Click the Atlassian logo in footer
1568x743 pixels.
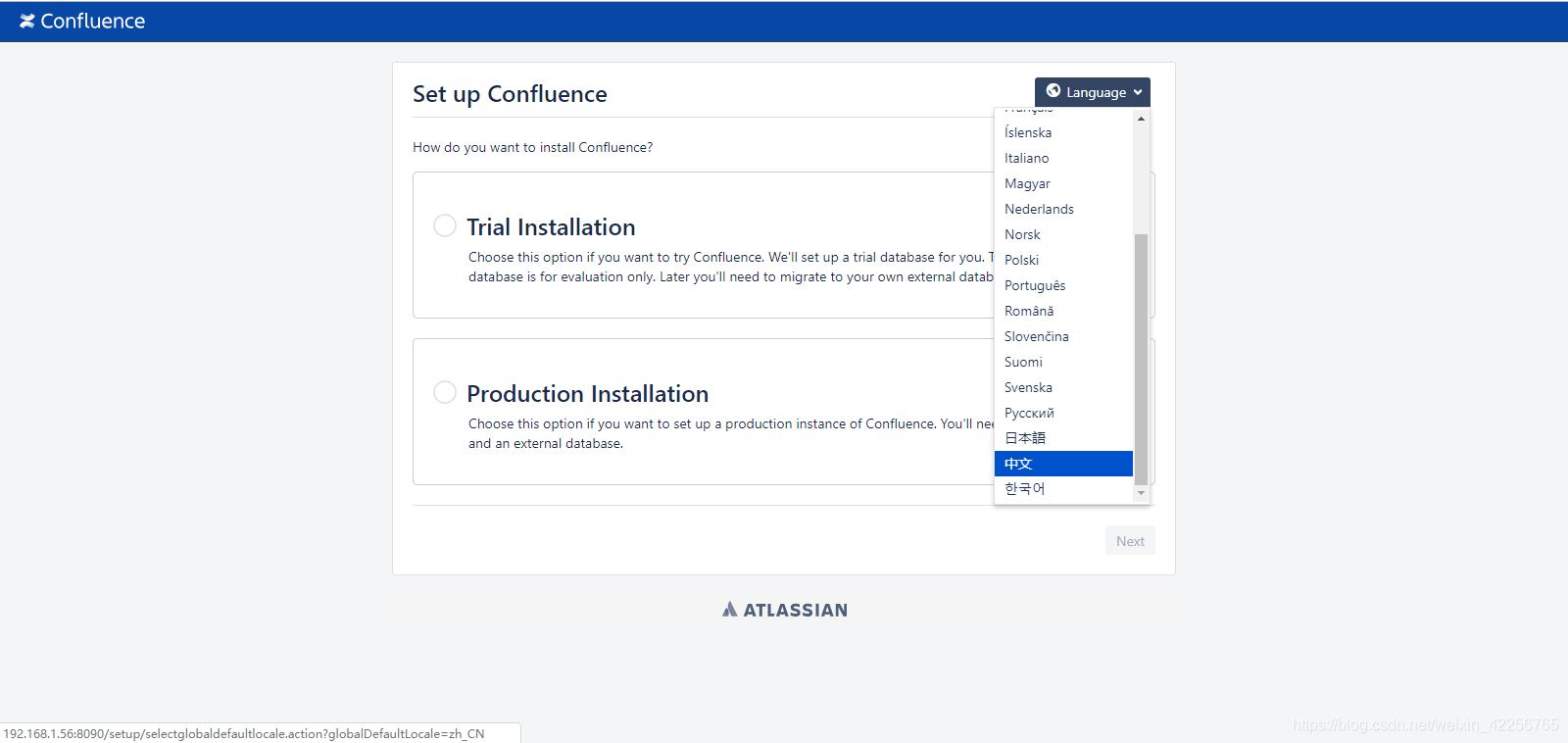tap(785, 610)
